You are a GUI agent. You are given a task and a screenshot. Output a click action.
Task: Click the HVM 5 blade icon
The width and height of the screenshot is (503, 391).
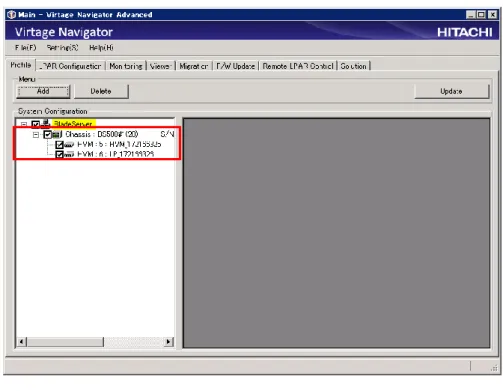click(x=69, y=144)
